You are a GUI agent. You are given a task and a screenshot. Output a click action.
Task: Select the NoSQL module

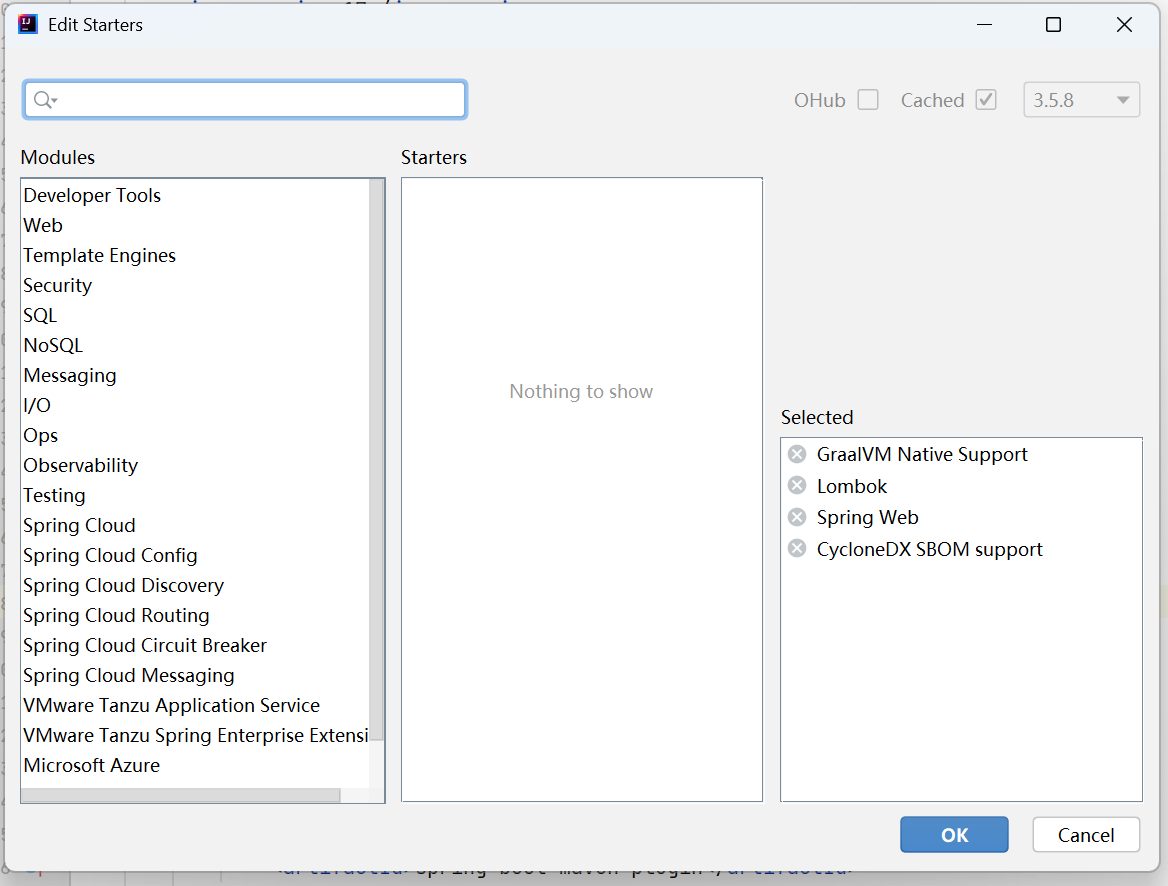click(x=196, y=345)
